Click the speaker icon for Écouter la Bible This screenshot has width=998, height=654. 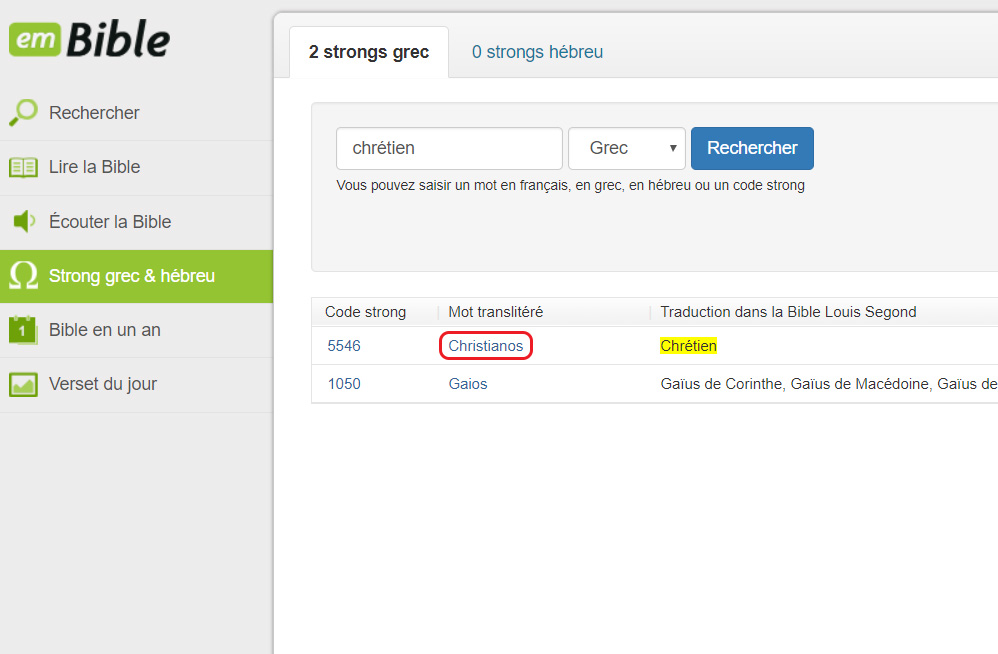23,222
